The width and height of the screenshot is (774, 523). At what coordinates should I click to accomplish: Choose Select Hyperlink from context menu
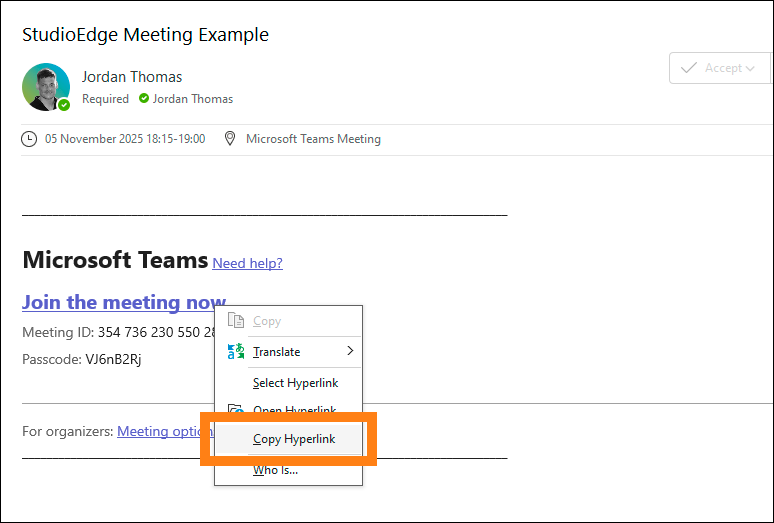pyautogui.click(x=288, y=383)
